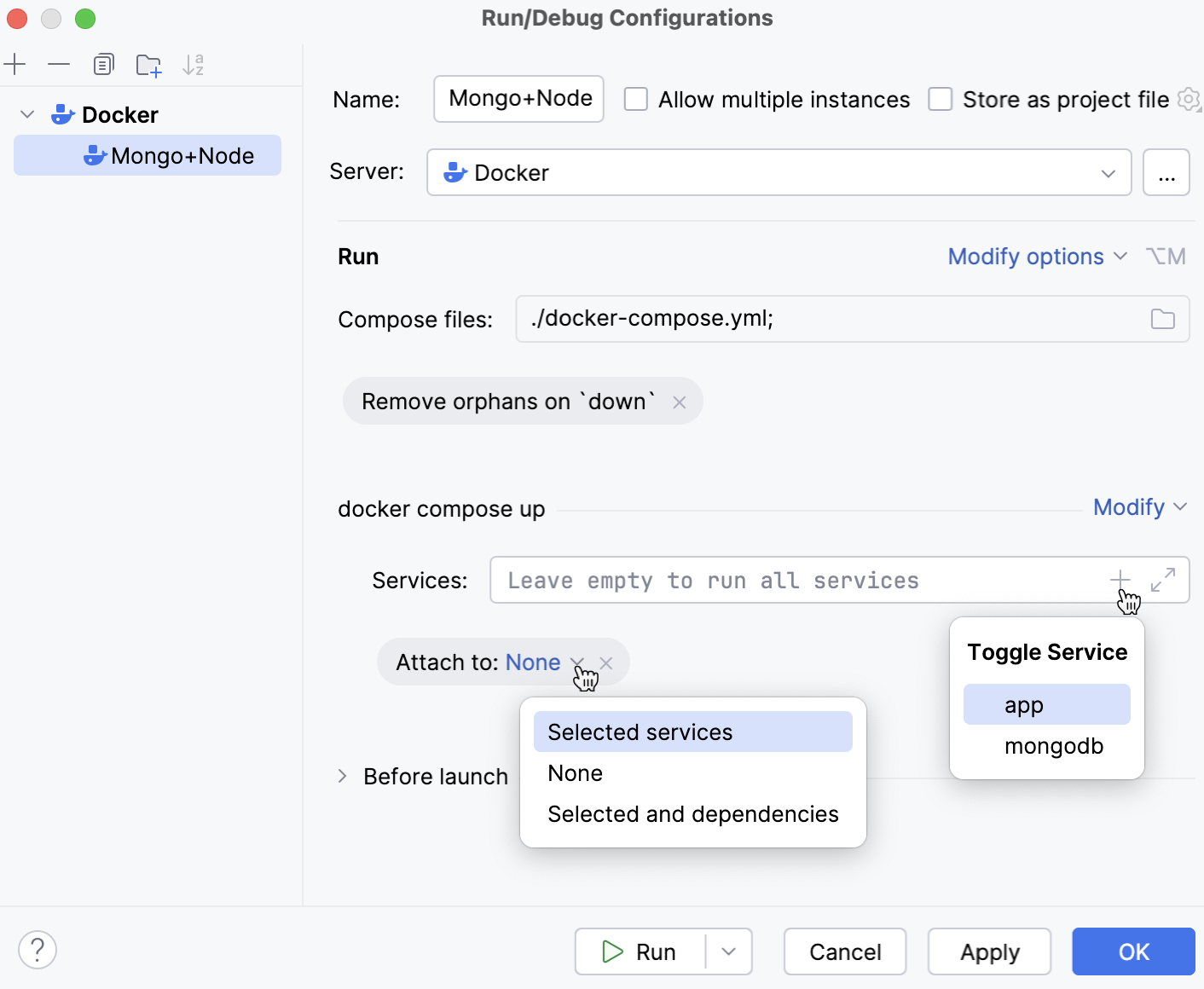The height and width of the screenshot is (989, 1204).
Task: Create a new configurations folder
Action: click(148, 64)
